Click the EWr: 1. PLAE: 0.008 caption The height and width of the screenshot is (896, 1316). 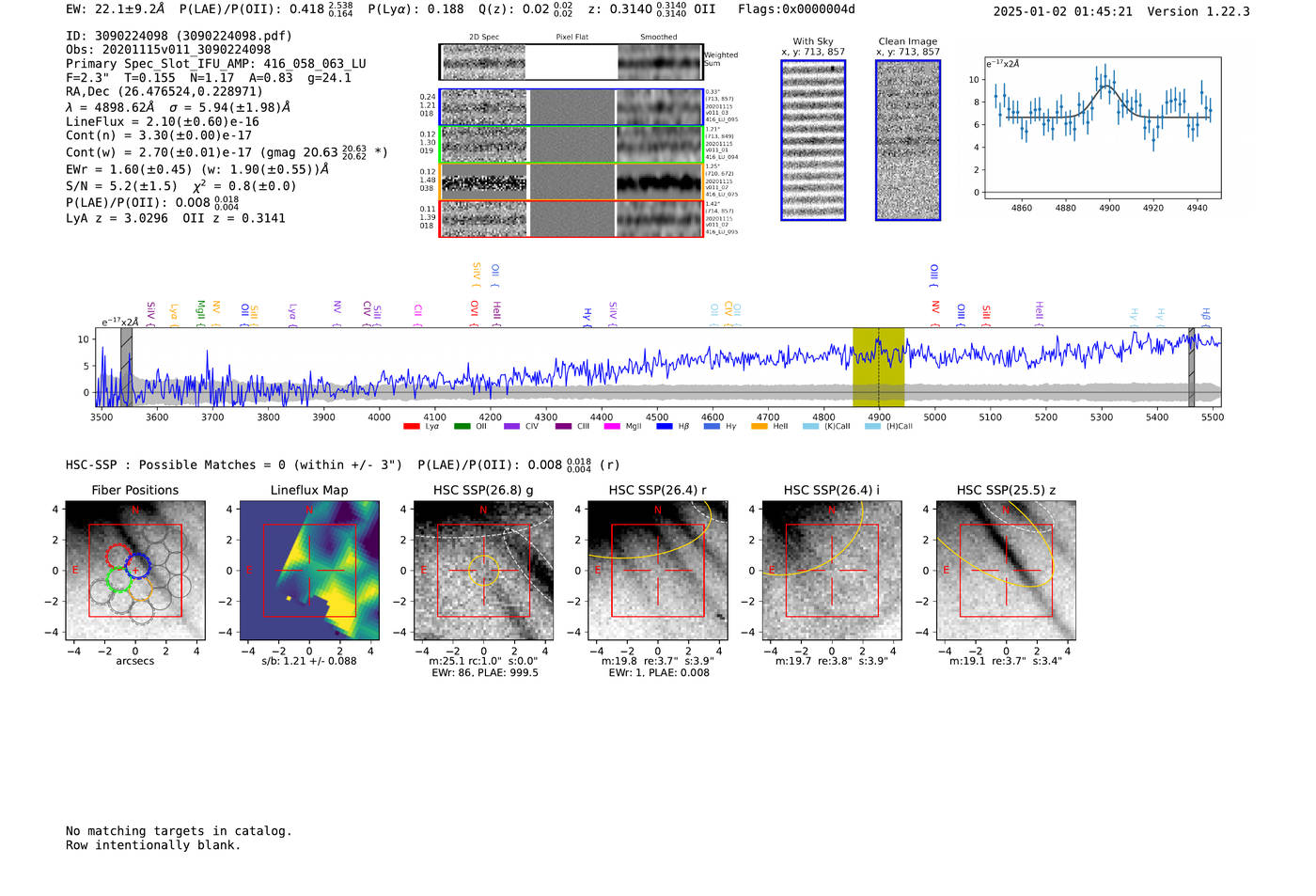[658, 673]
